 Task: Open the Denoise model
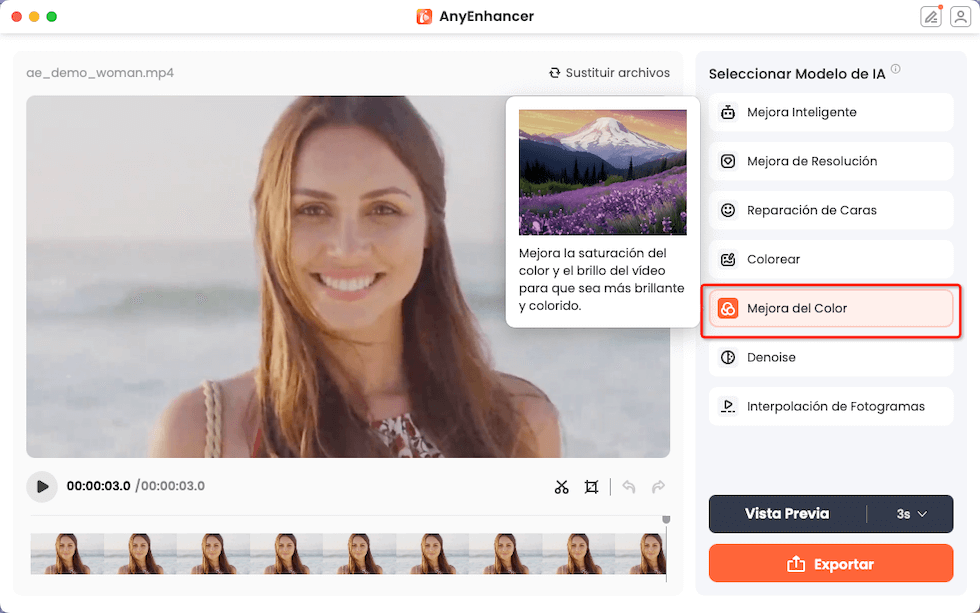830,357
